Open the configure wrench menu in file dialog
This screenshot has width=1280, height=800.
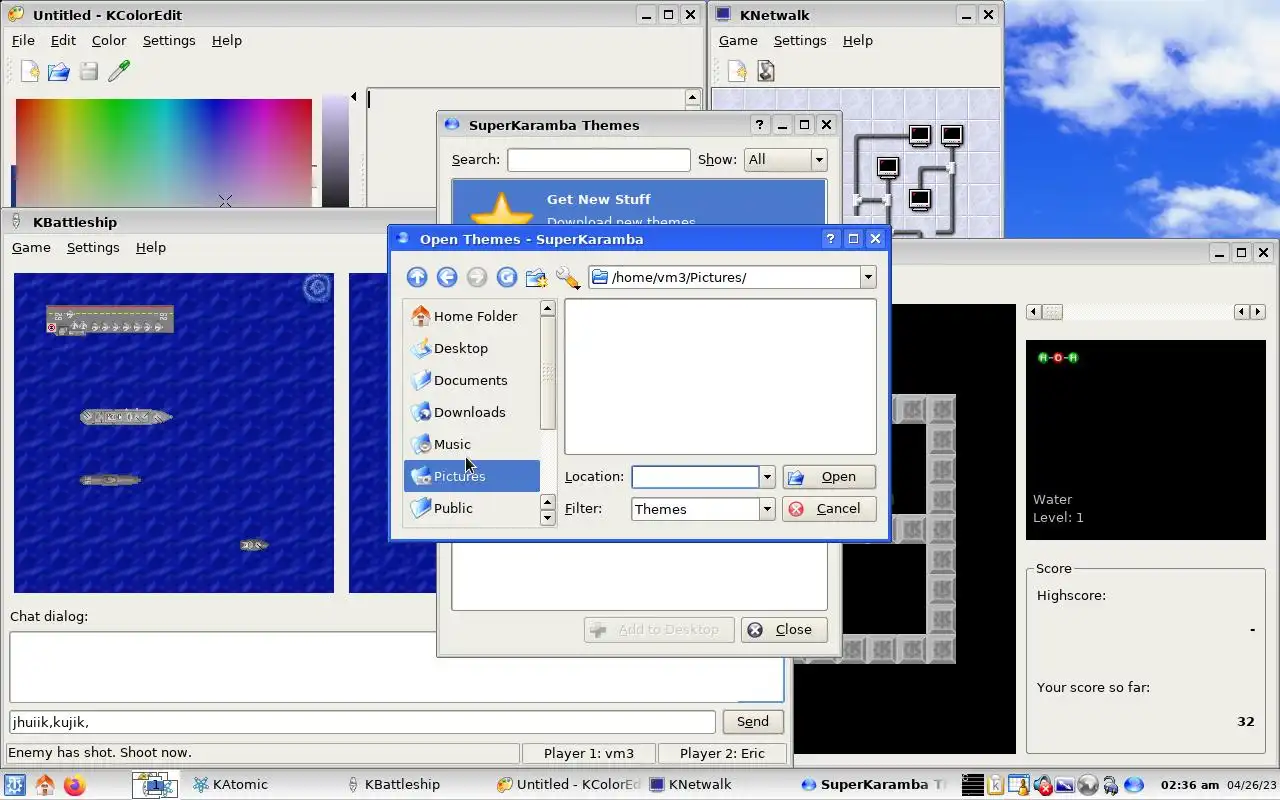567,277
